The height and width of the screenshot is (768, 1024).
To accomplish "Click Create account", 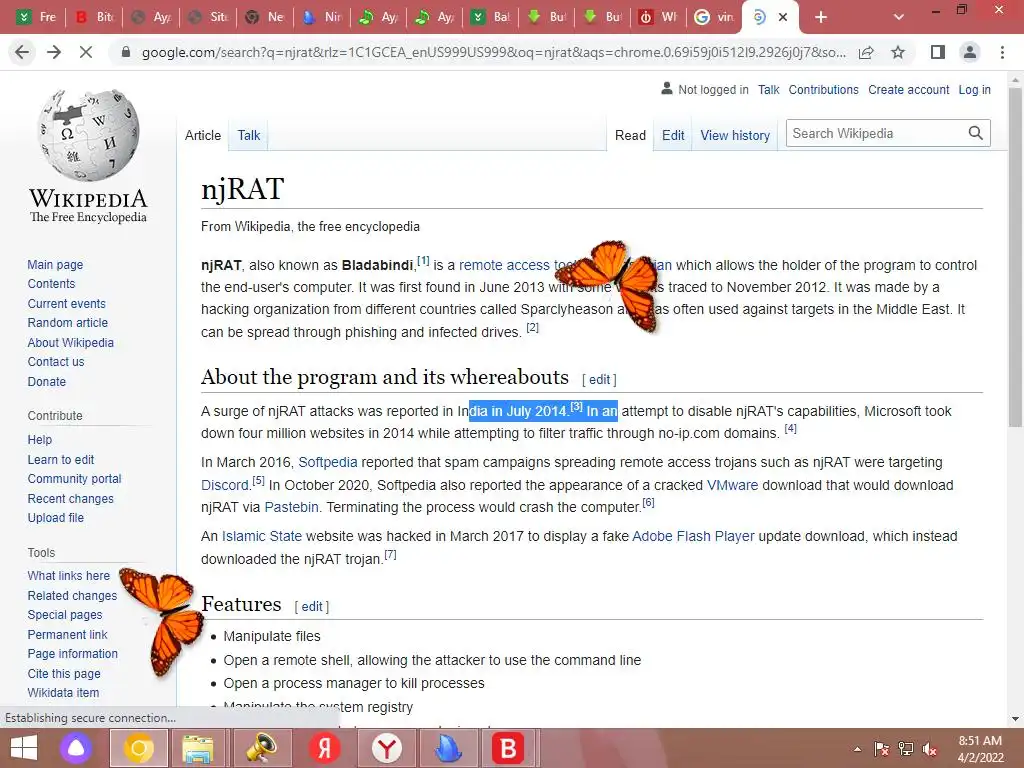I will [908, 89].
